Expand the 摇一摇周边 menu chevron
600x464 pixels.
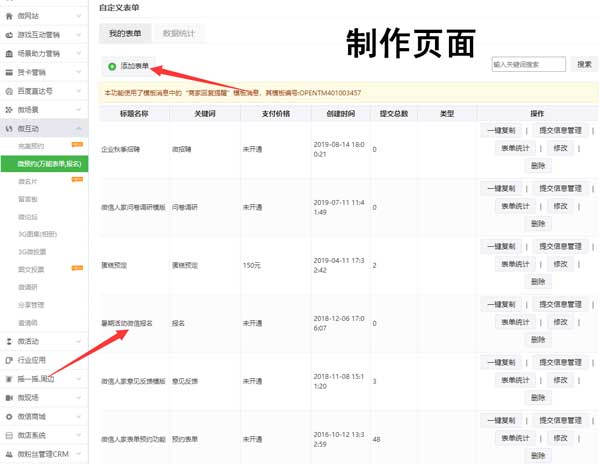click(x=78, y=379)
